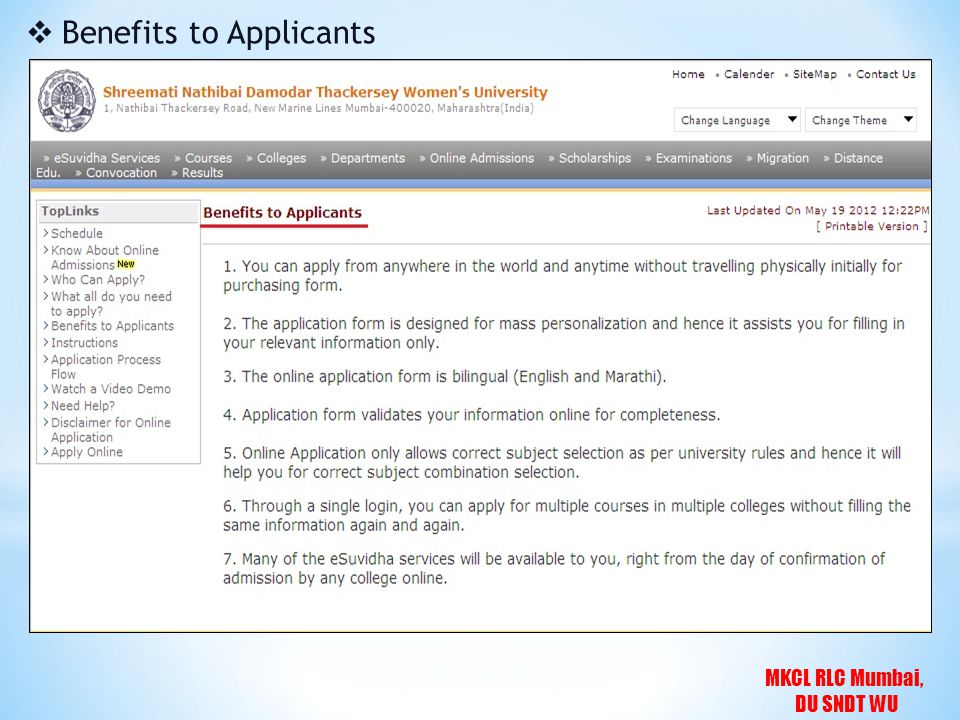960x720 pixels.
Task: Open the eSuvidha Services menu
Action: click(x=107, y=158)
